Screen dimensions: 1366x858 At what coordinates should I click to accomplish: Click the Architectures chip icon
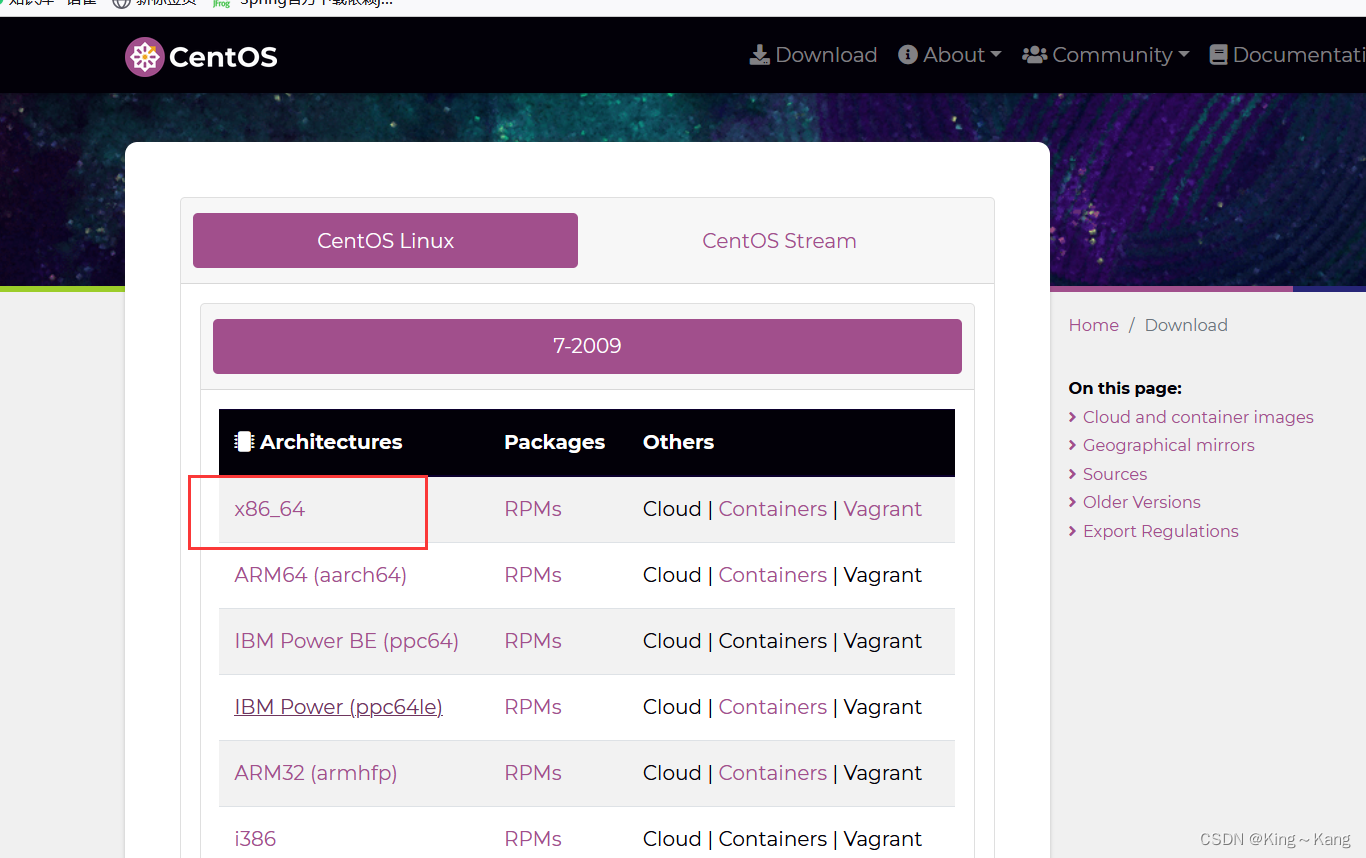pos(244,442)
